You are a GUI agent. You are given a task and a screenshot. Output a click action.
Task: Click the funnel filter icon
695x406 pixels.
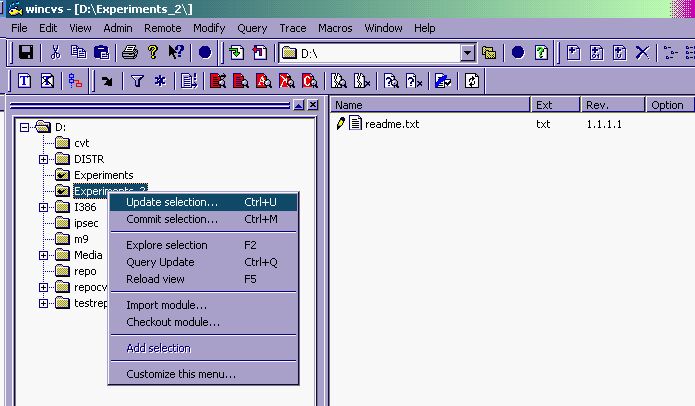tap(137, 81)
